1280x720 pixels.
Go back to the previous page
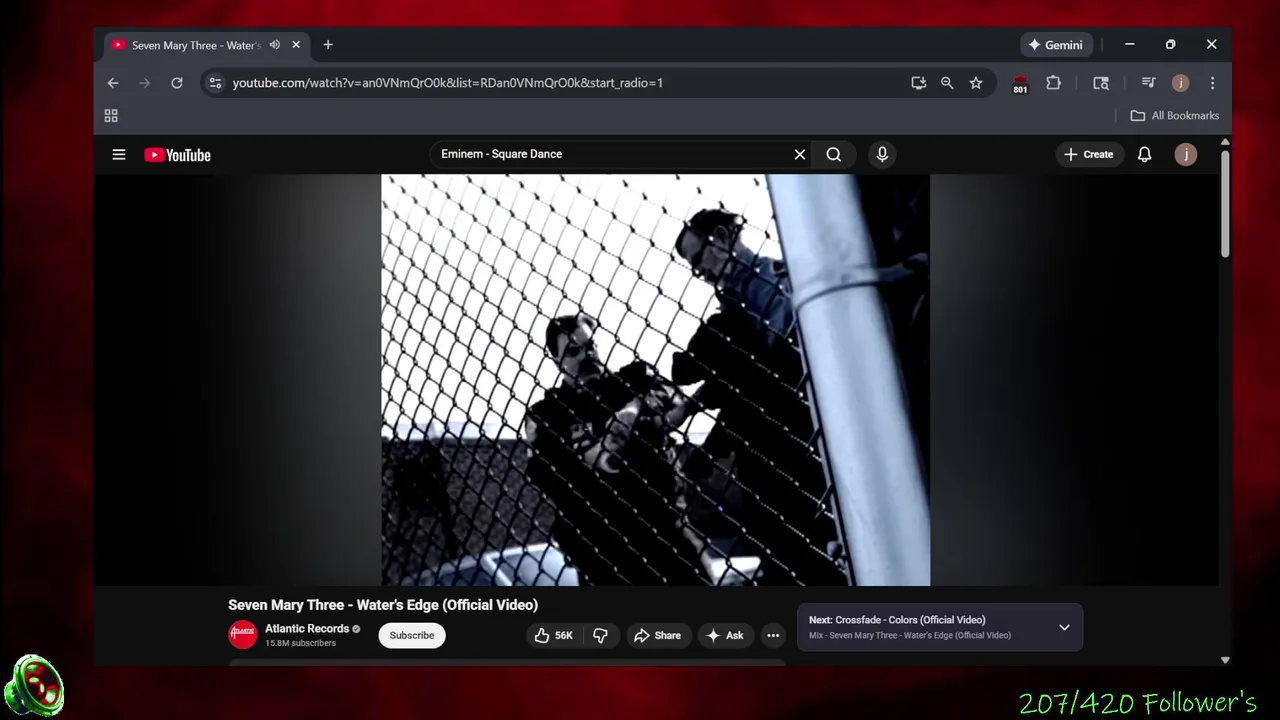click(x=113, y=83)
